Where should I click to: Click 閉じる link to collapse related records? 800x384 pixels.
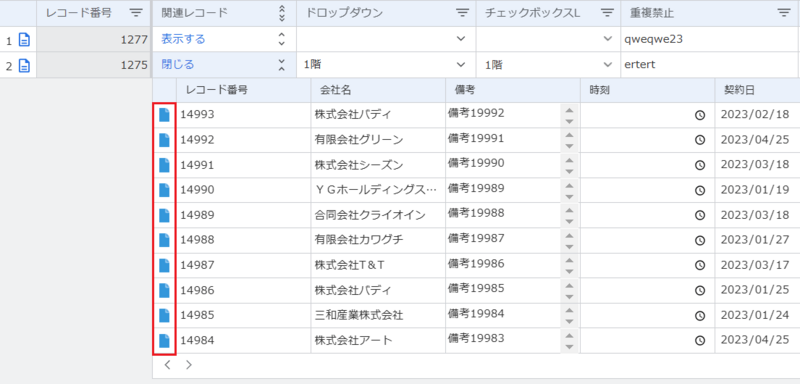click(x=178, y=65)
